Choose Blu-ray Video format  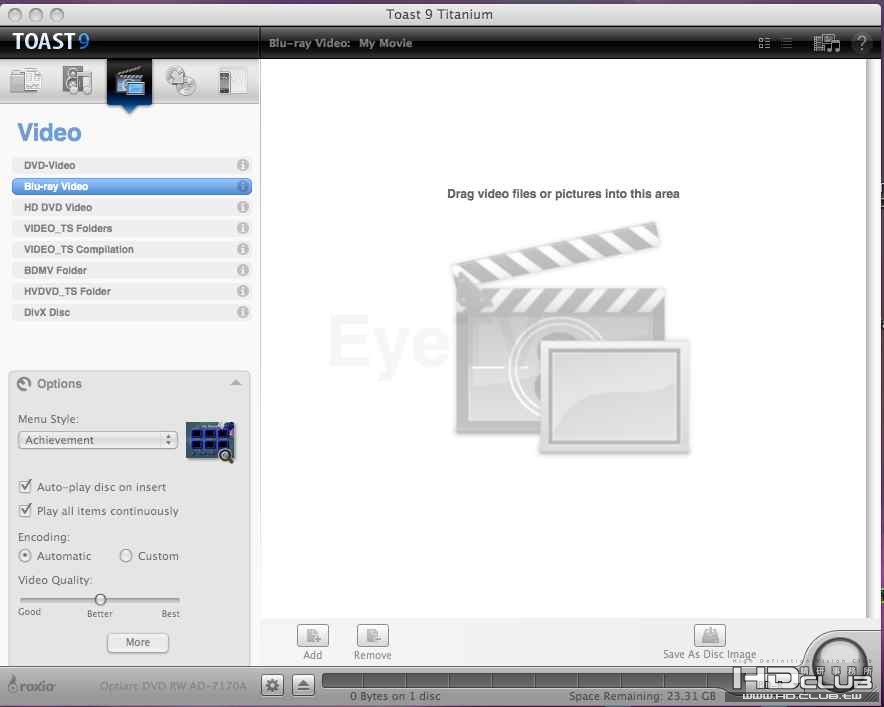coord(131,186)
